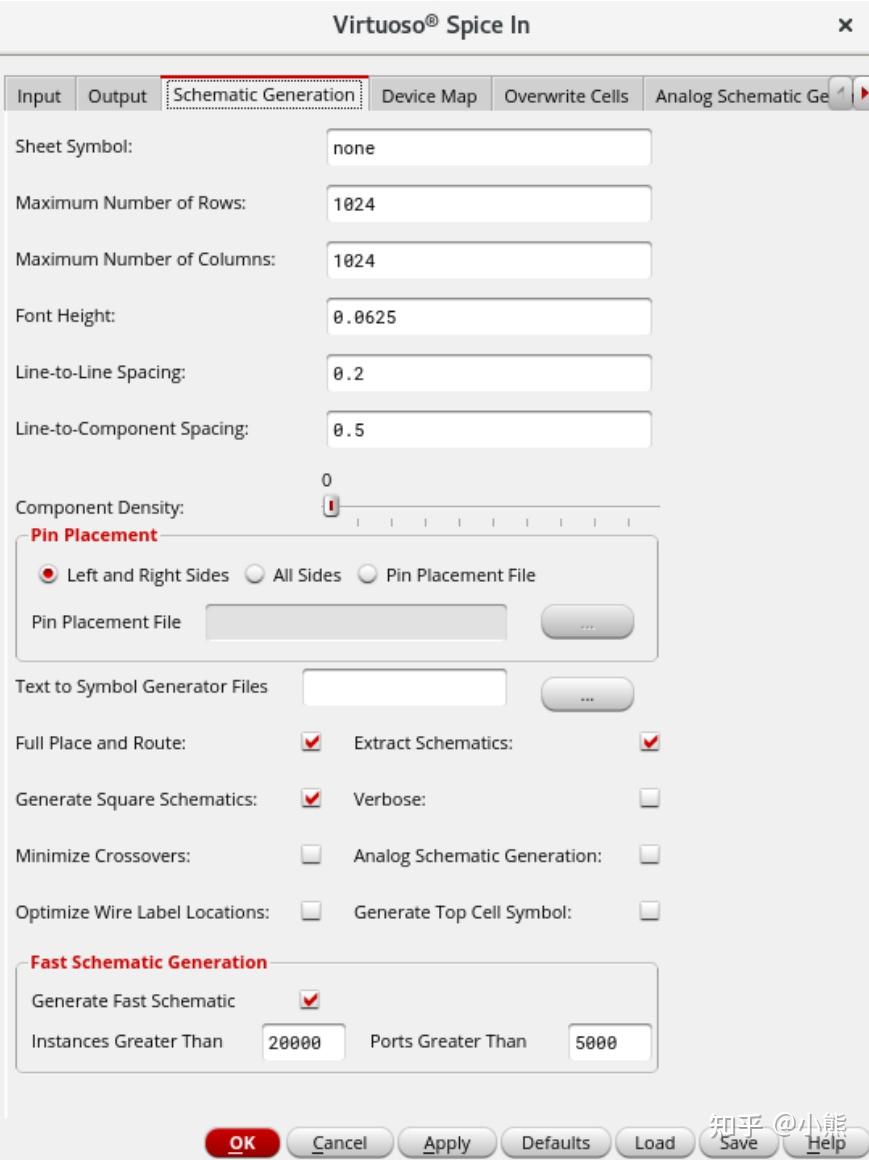Close the Spice In dialog
Screen dimensions: 869x1160
click(x=845, y=26)
